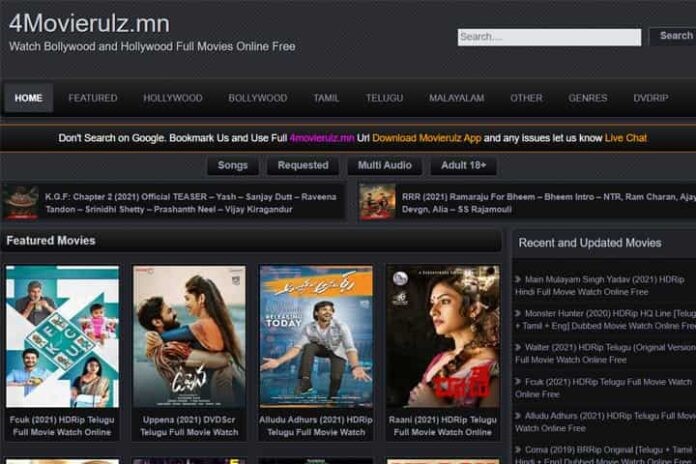Click the RRR Ramaraju For Bheem thumbnail
The height and width of the screenshot is (464, 696).
tap(377, 202)
